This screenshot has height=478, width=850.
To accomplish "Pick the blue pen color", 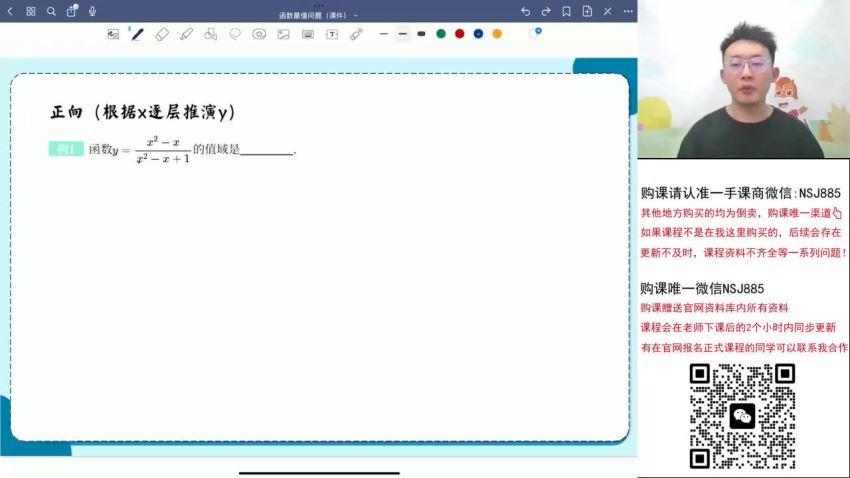I will click(478, 34).
